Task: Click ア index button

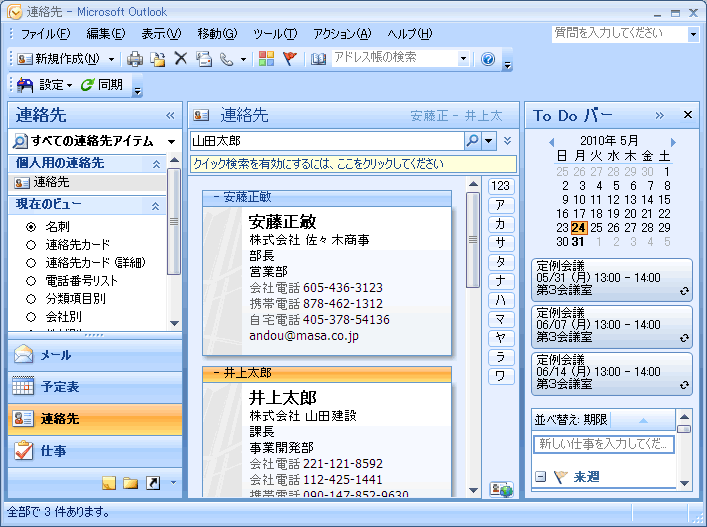Action: click(500, 205)
